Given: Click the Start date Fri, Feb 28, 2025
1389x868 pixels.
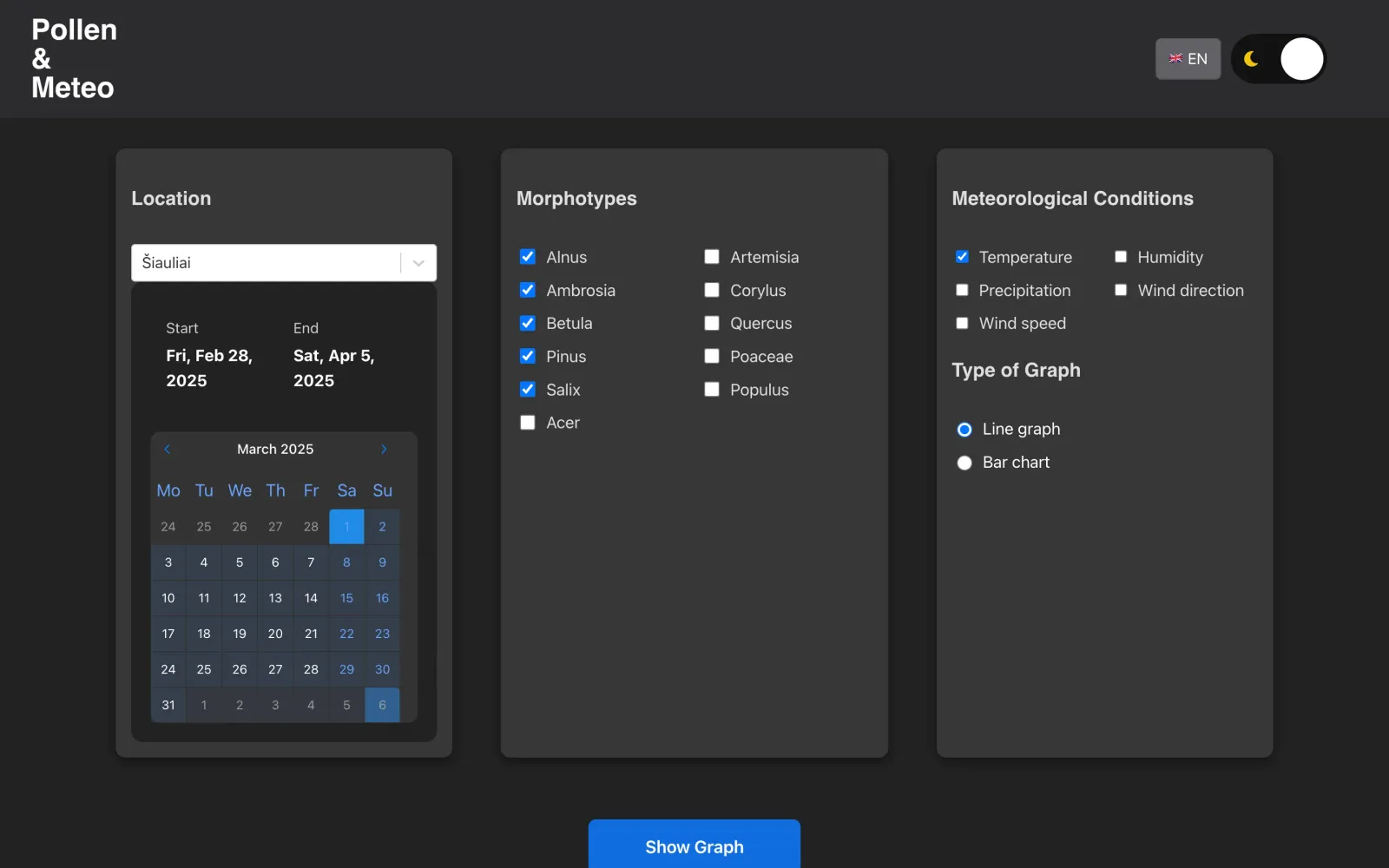Looking at the screenshot, I should pos(209,368).
